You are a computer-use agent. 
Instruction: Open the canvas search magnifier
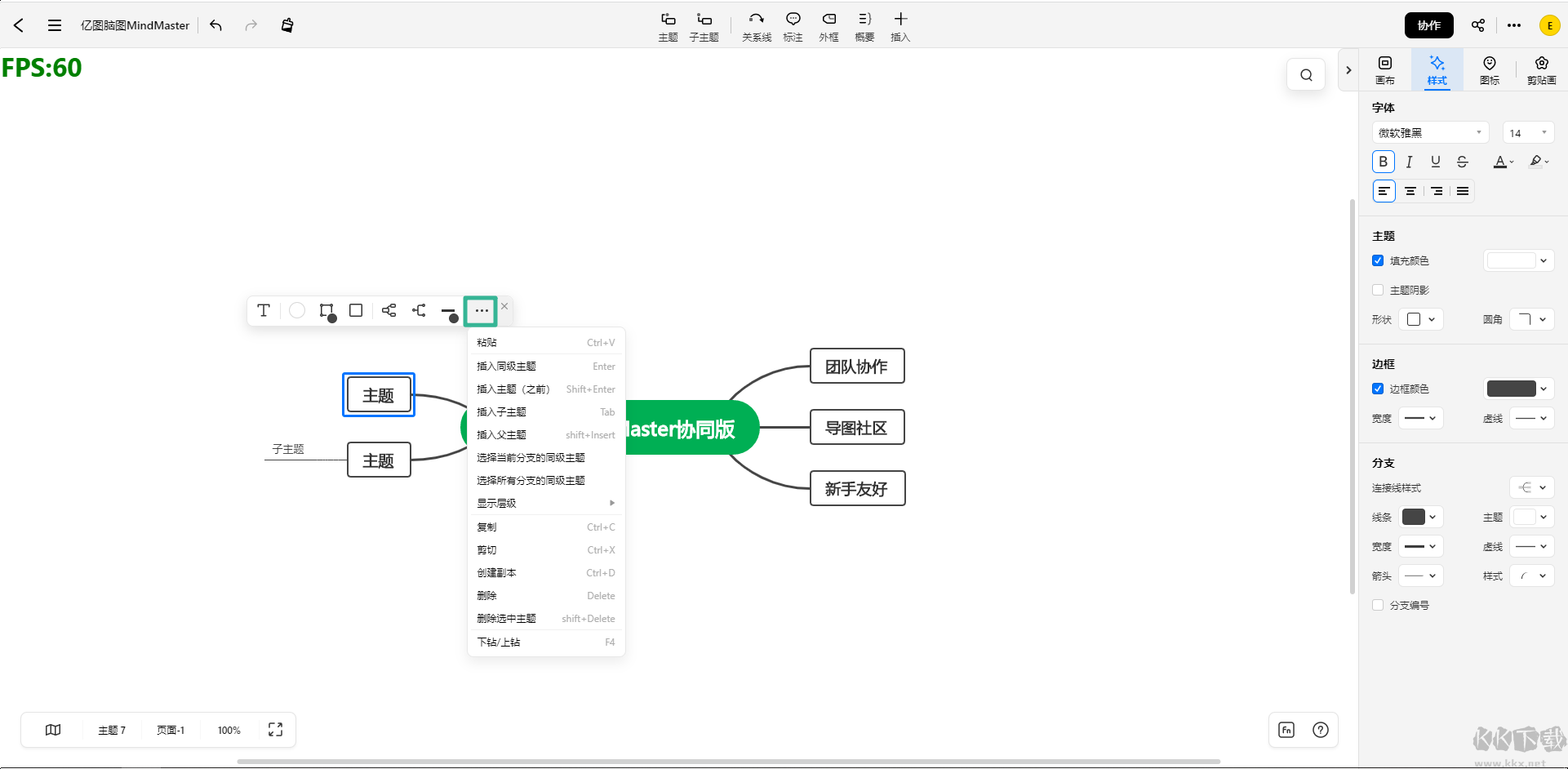1306,75
